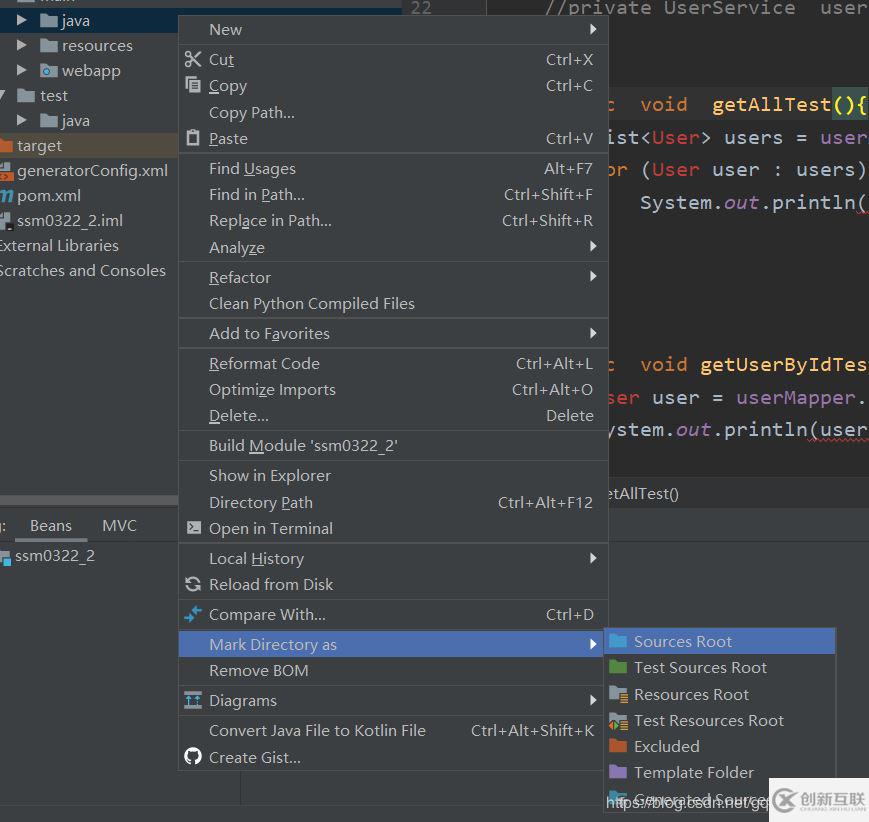This screenshot has height=822, width=869.
Task: Click the ssm0322_2 module icon in Beans panel
Action: (x=6, y=558)
